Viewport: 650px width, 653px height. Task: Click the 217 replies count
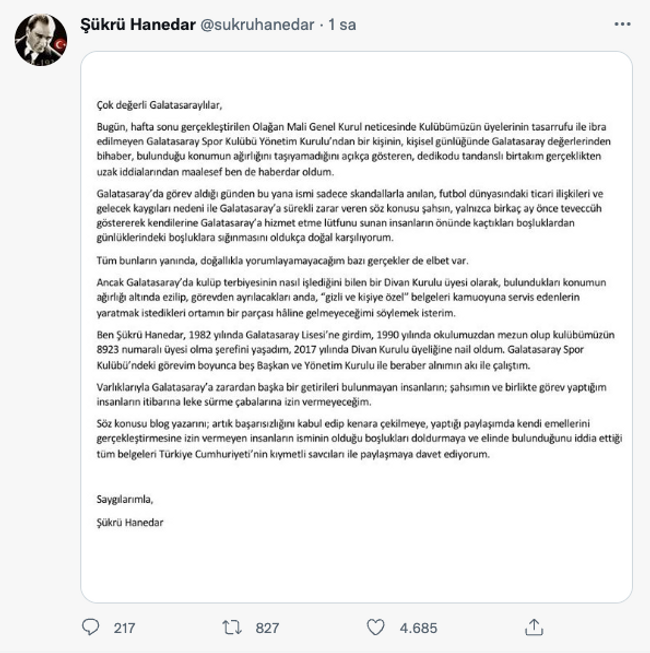(x=124, y=628)
